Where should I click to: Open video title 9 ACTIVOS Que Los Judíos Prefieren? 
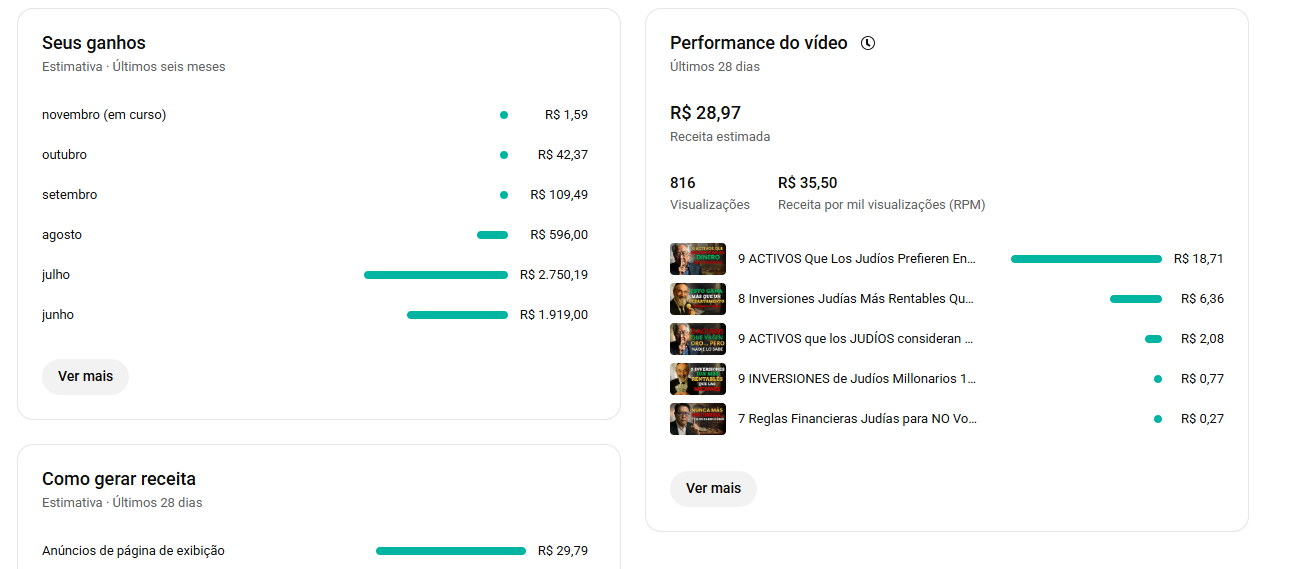point(856,259)
